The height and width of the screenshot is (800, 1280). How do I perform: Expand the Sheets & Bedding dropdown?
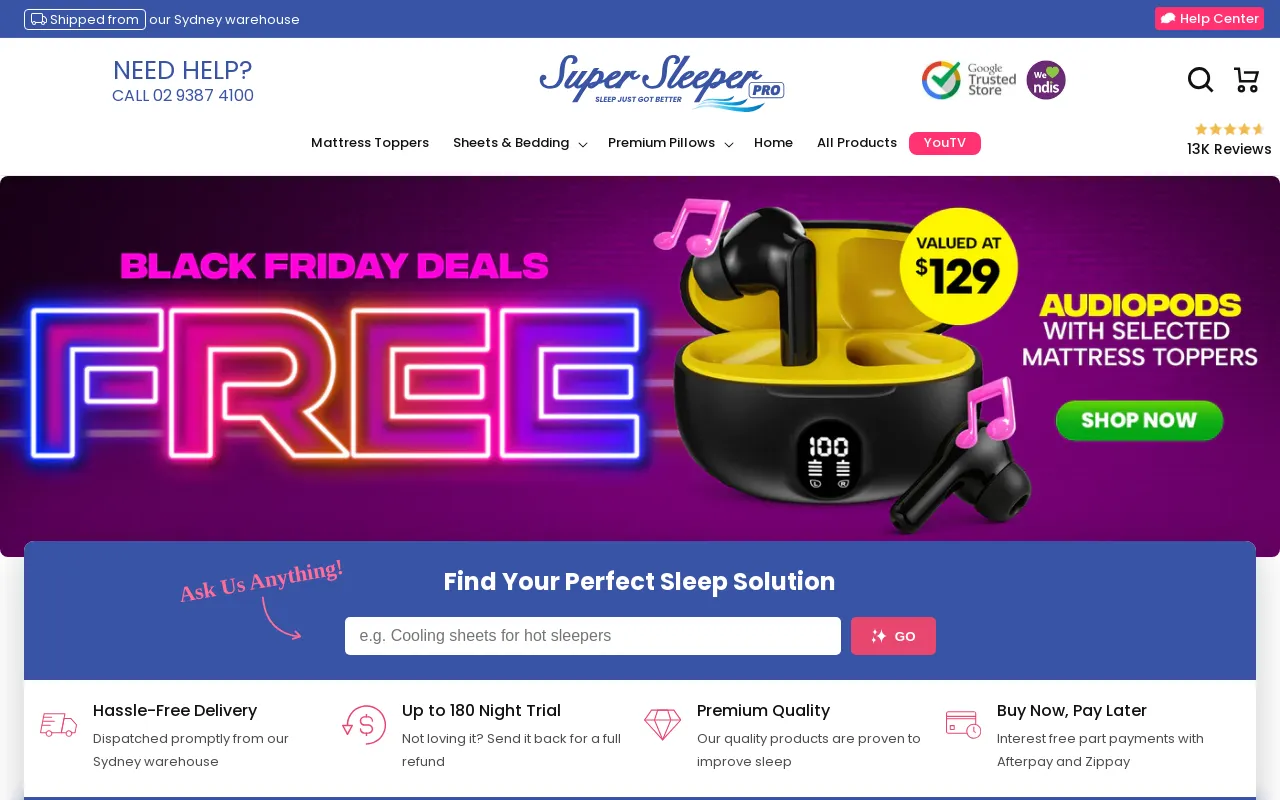click(x=520, y=143)
